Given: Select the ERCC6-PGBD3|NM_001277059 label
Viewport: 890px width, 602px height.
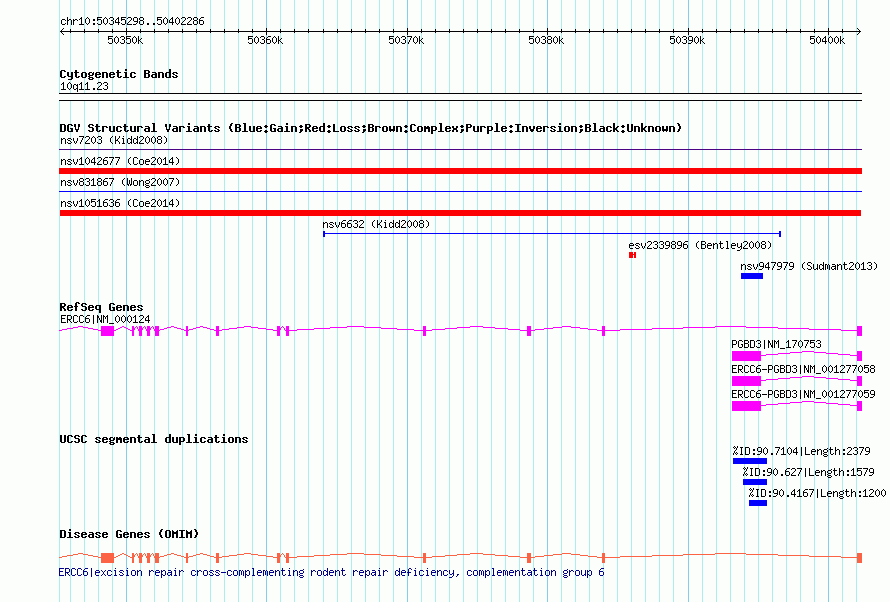Looking at the screenshot, I should click(803, 394).
